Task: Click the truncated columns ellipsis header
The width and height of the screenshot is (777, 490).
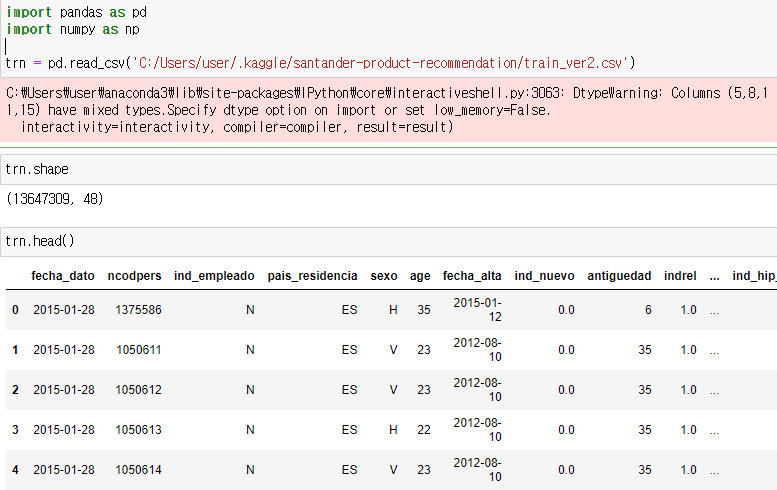Action: (714, 276)
